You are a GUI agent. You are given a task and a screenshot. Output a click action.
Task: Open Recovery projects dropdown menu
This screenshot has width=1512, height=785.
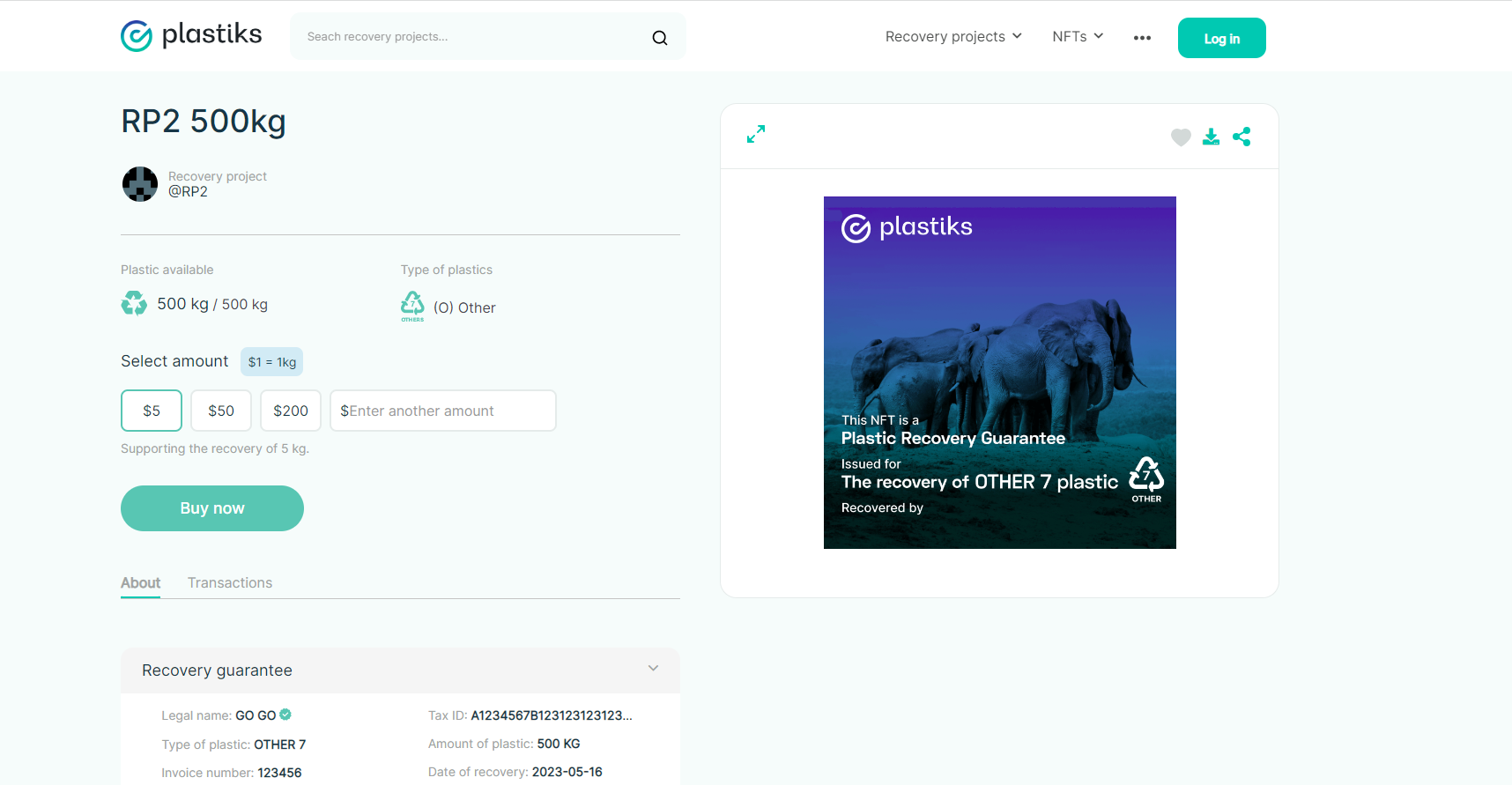[953, 36]
